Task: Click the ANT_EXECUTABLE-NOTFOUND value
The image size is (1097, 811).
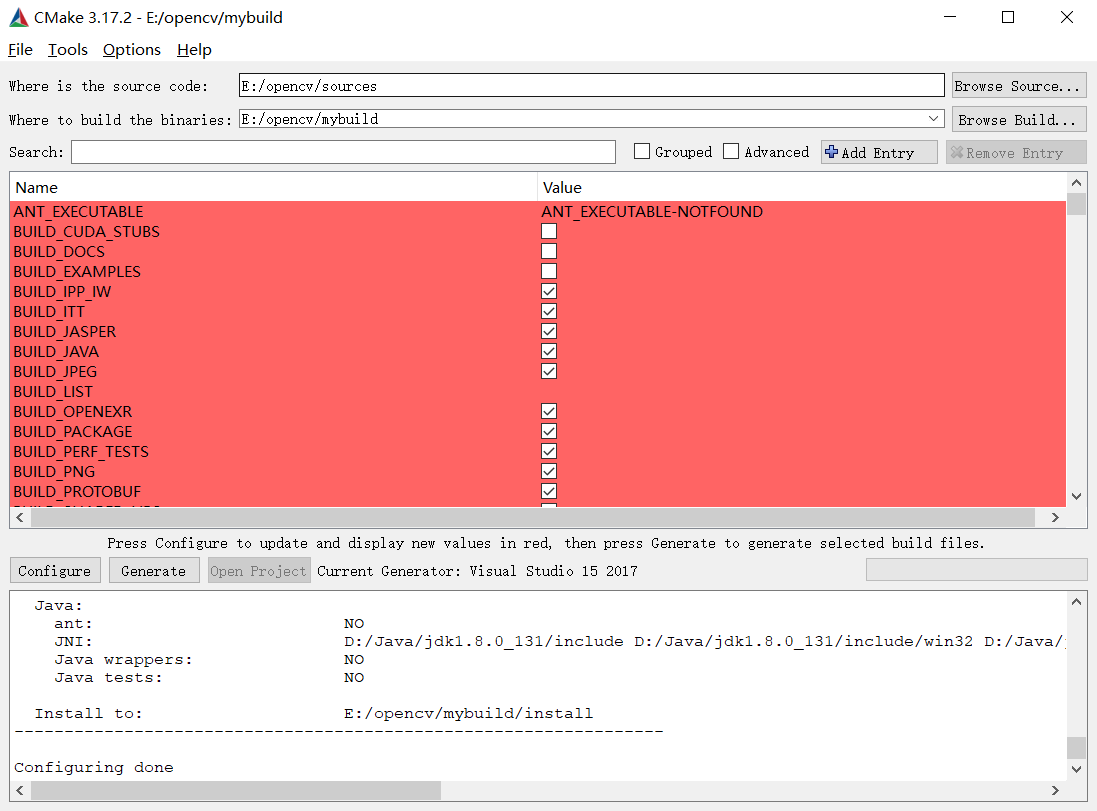Action: [652, 211]
